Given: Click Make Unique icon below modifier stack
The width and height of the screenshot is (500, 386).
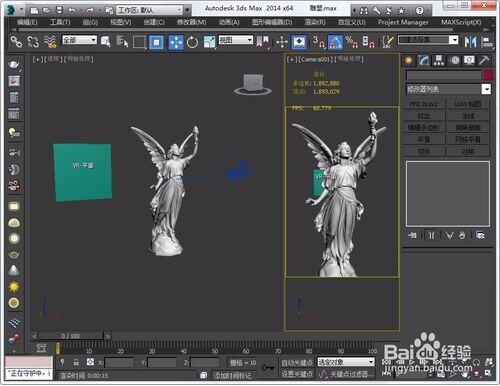Looking at the screenshot, I should 449,235.
